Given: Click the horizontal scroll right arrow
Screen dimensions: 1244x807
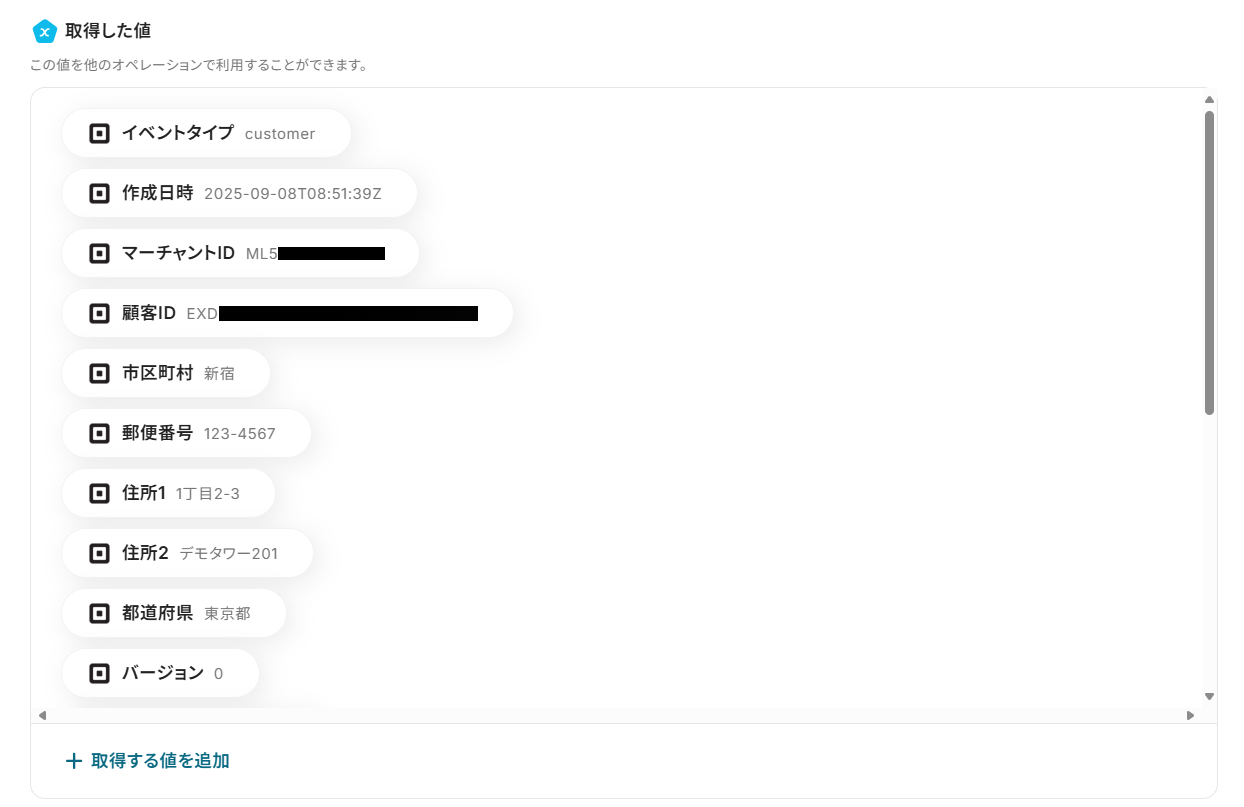Looking at the screenshot, I should pyautogui.click(x=1190, y=715).
